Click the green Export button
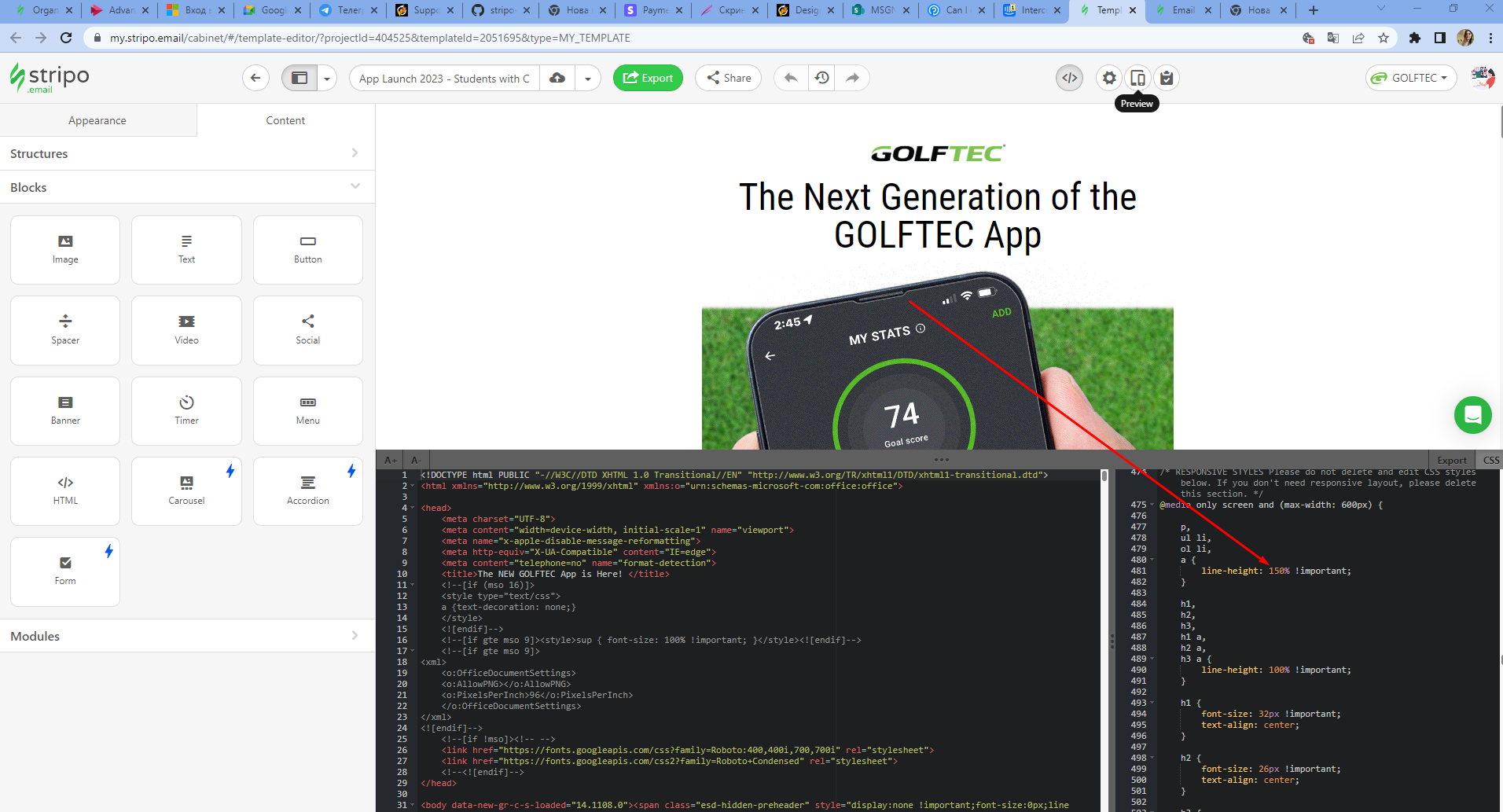The height and width of the screenshot is (812, 1503). coord(648,78)
